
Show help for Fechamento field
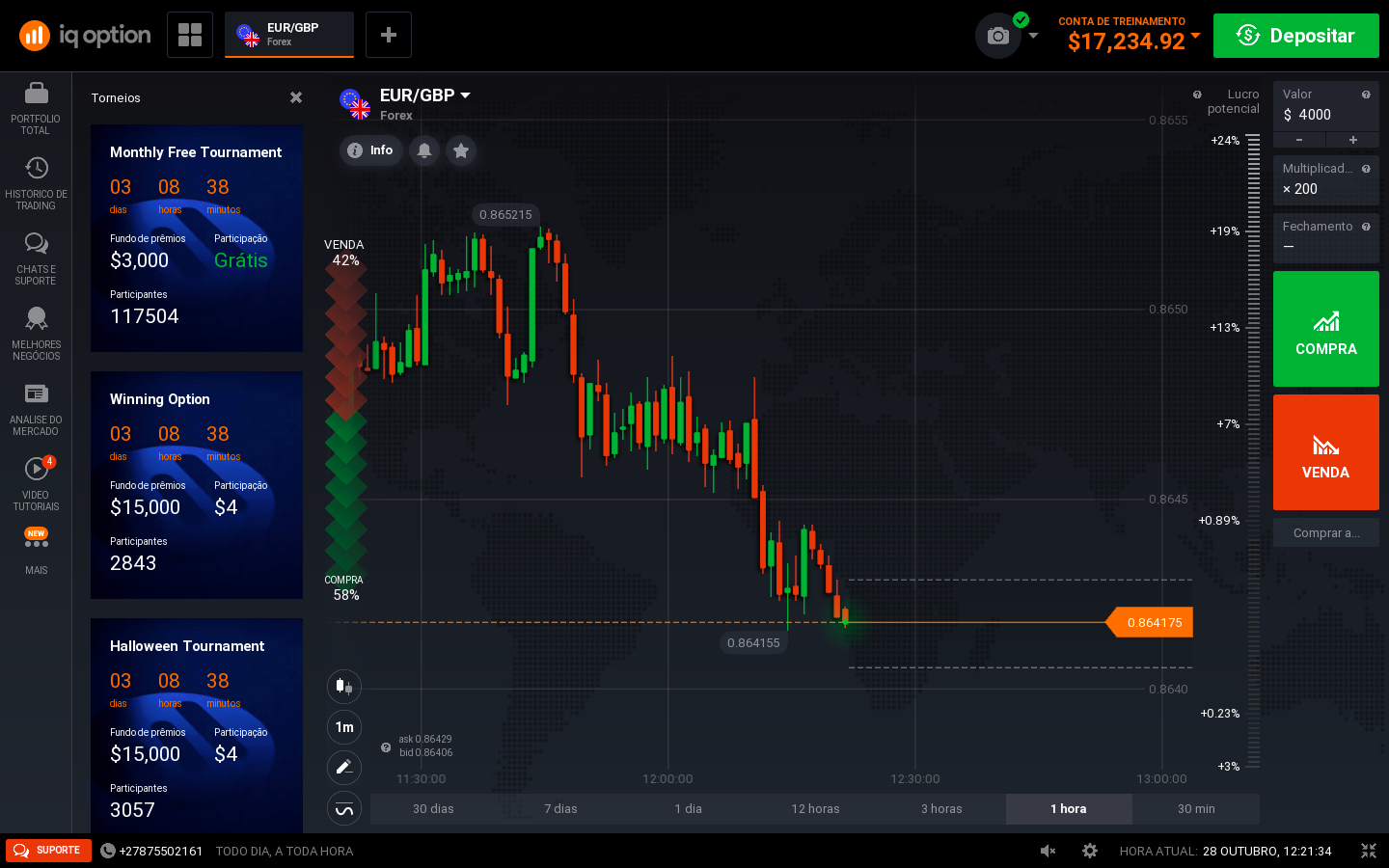point(1366,227)
